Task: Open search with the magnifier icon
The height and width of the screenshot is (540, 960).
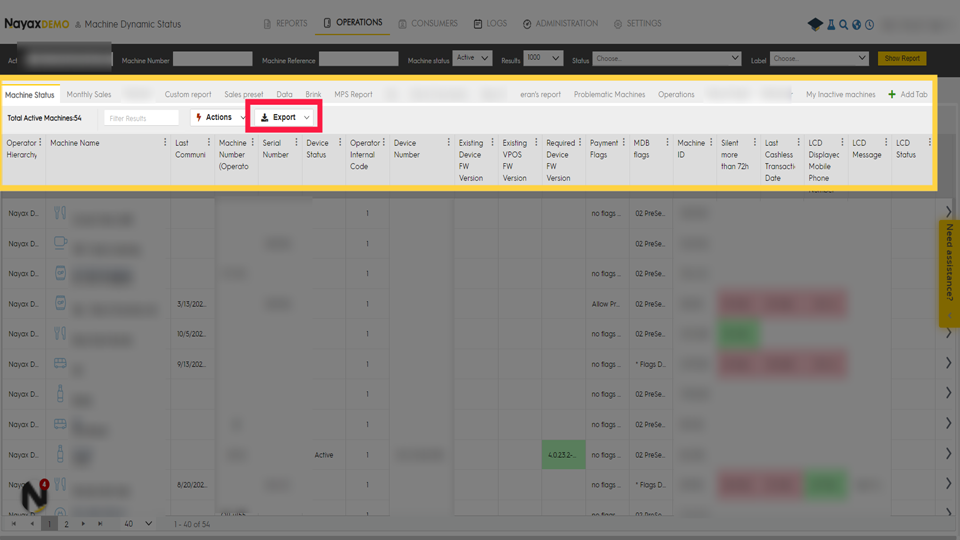Action: (x=843, y=24)
